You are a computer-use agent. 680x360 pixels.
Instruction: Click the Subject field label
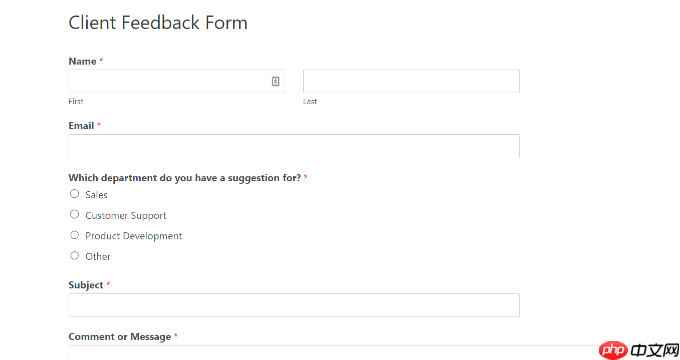[86, 285]
